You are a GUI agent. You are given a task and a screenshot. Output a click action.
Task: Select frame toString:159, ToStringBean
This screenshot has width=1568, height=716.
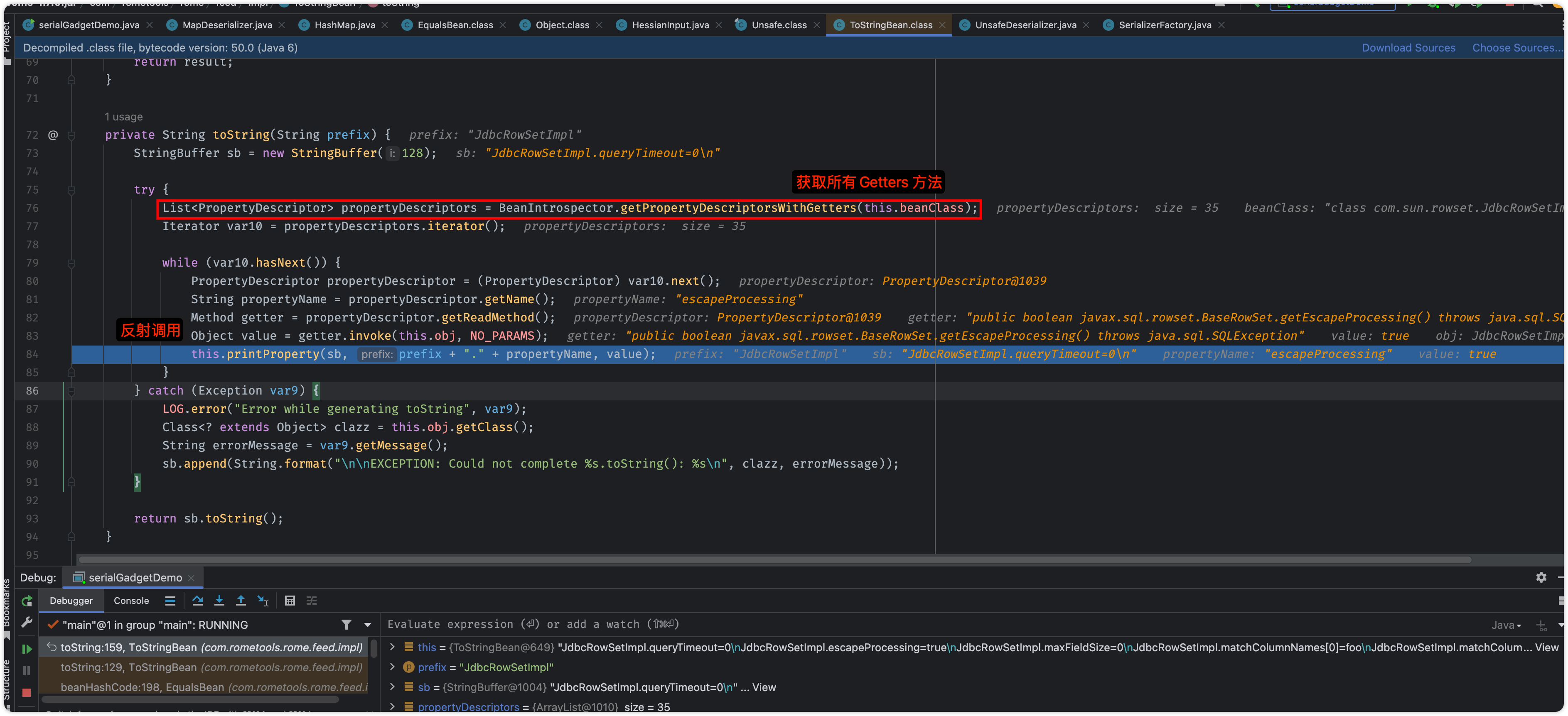(x=204, y=647)
